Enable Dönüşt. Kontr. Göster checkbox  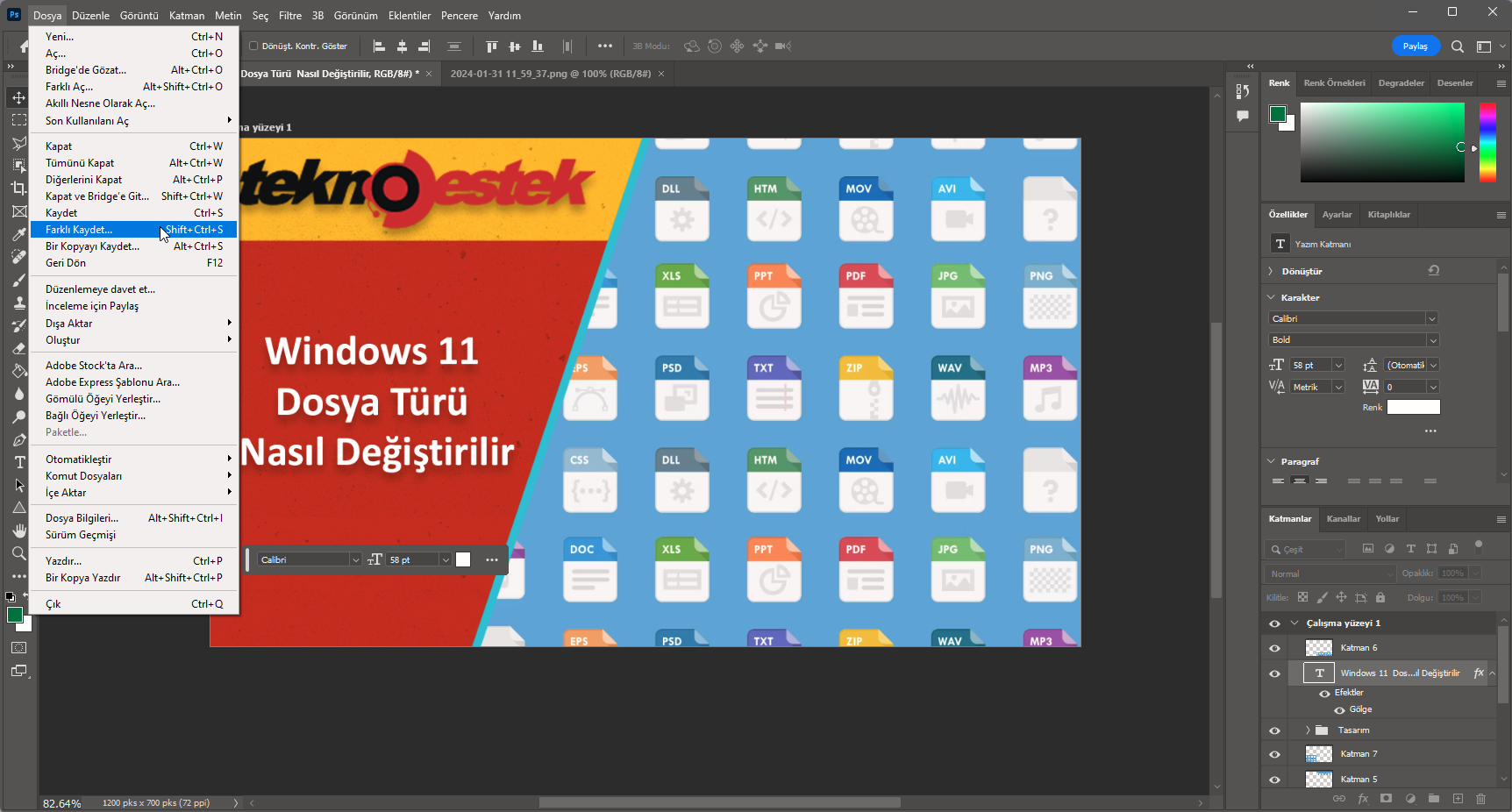click(253, 46)
